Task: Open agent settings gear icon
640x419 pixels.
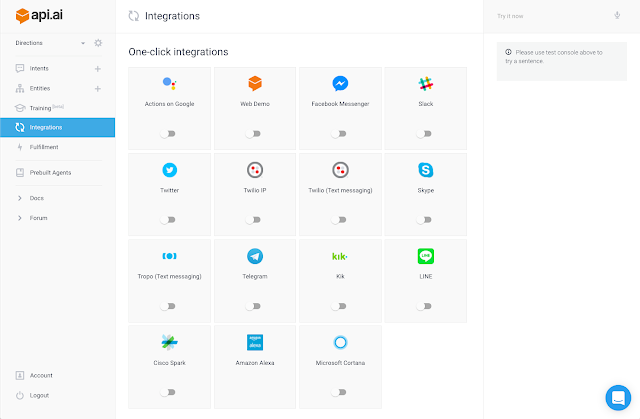Action: [98, 43]
